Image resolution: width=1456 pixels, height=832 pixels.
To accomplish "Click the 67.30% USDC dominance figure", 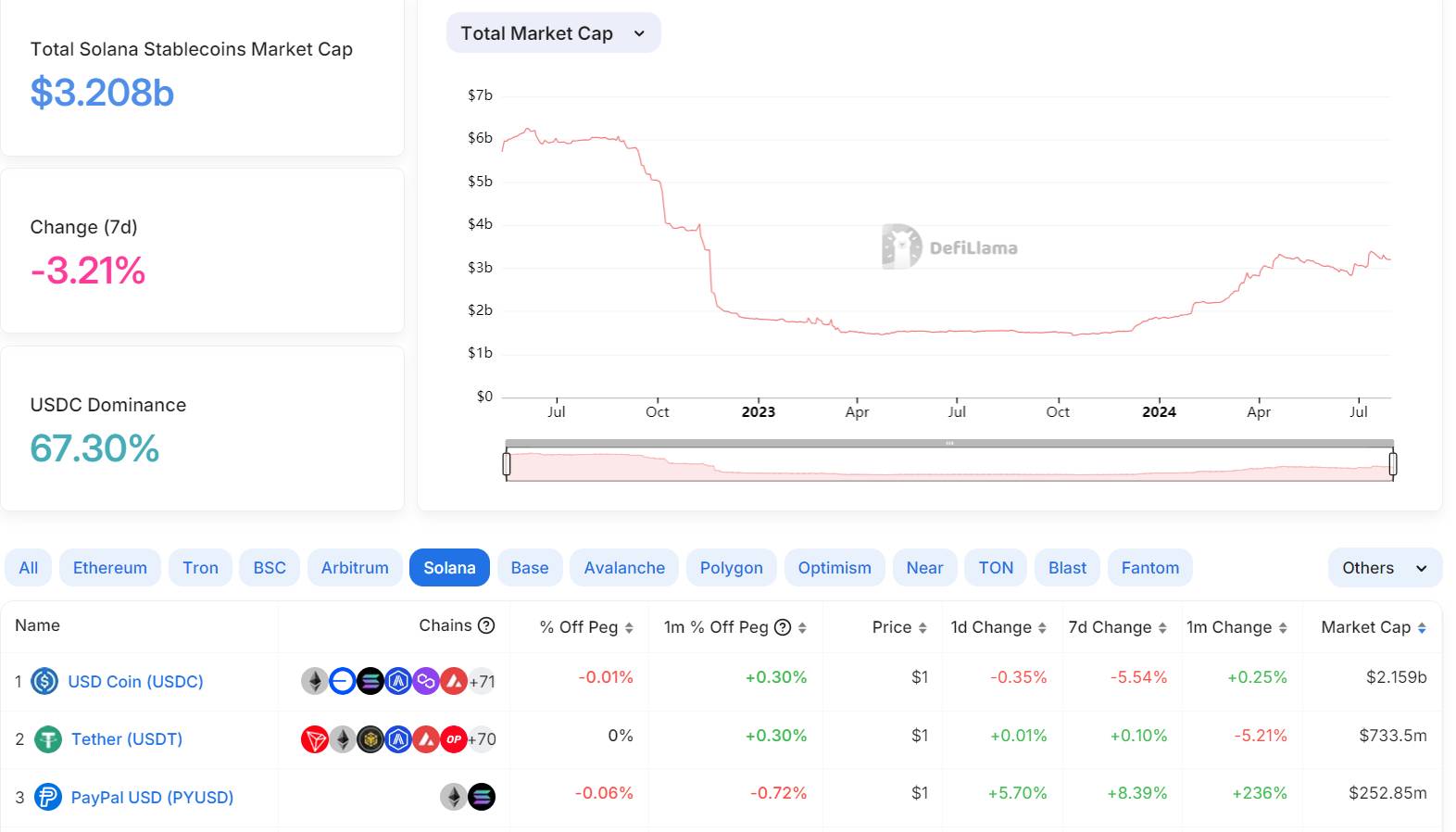I will tap(94, 448).
